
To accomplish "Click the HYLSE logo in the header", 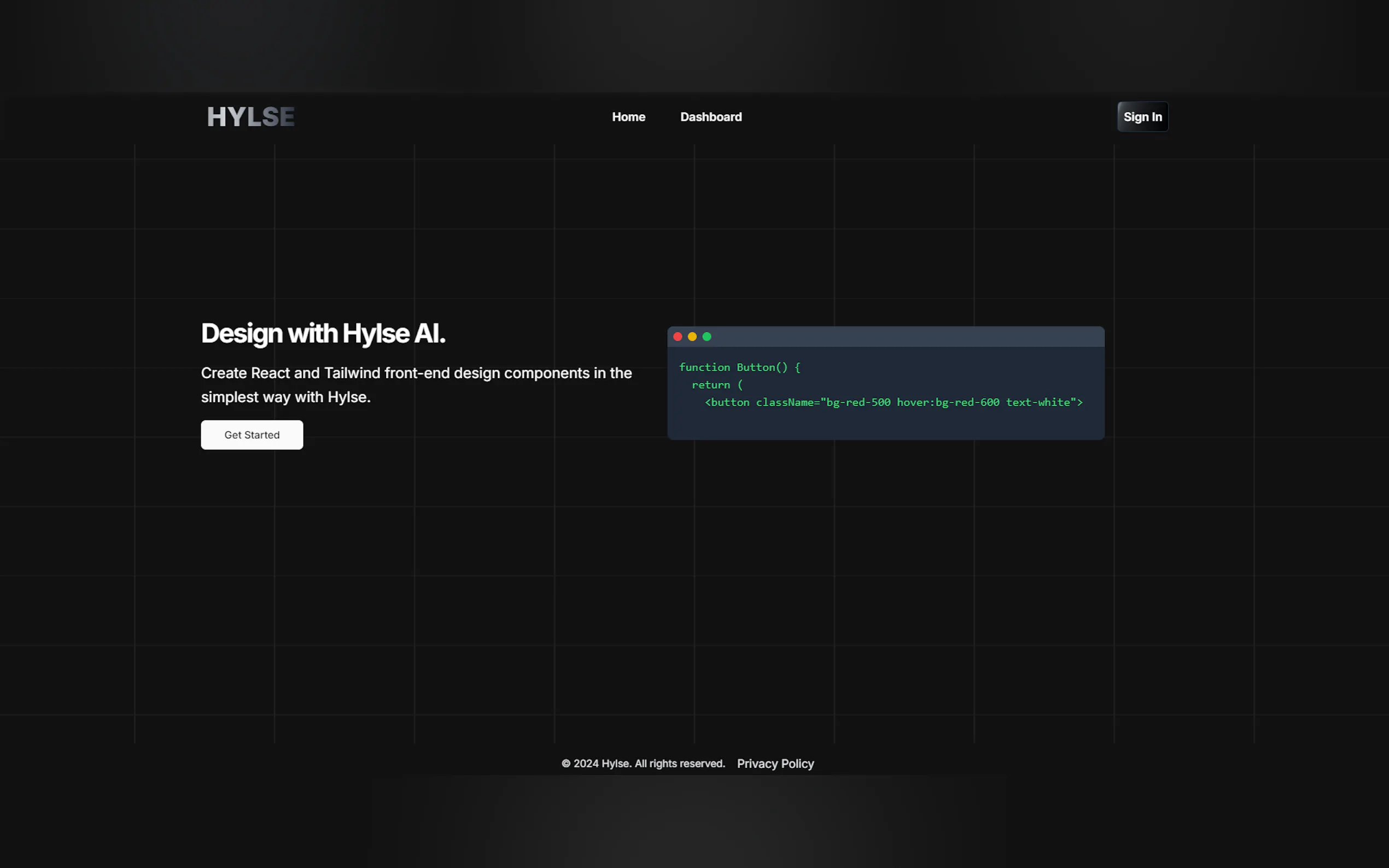I will click(250, 116).
